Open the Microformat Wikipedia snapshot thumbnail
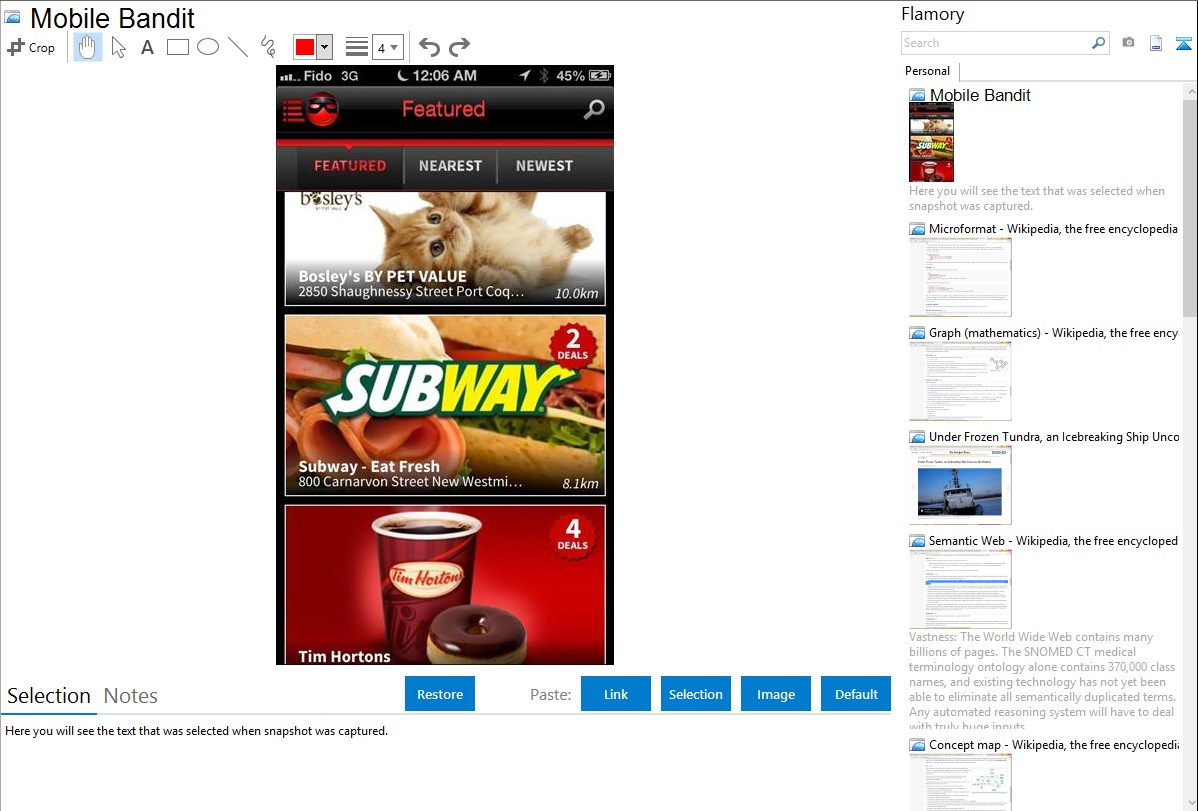 [x=960, y=277]
